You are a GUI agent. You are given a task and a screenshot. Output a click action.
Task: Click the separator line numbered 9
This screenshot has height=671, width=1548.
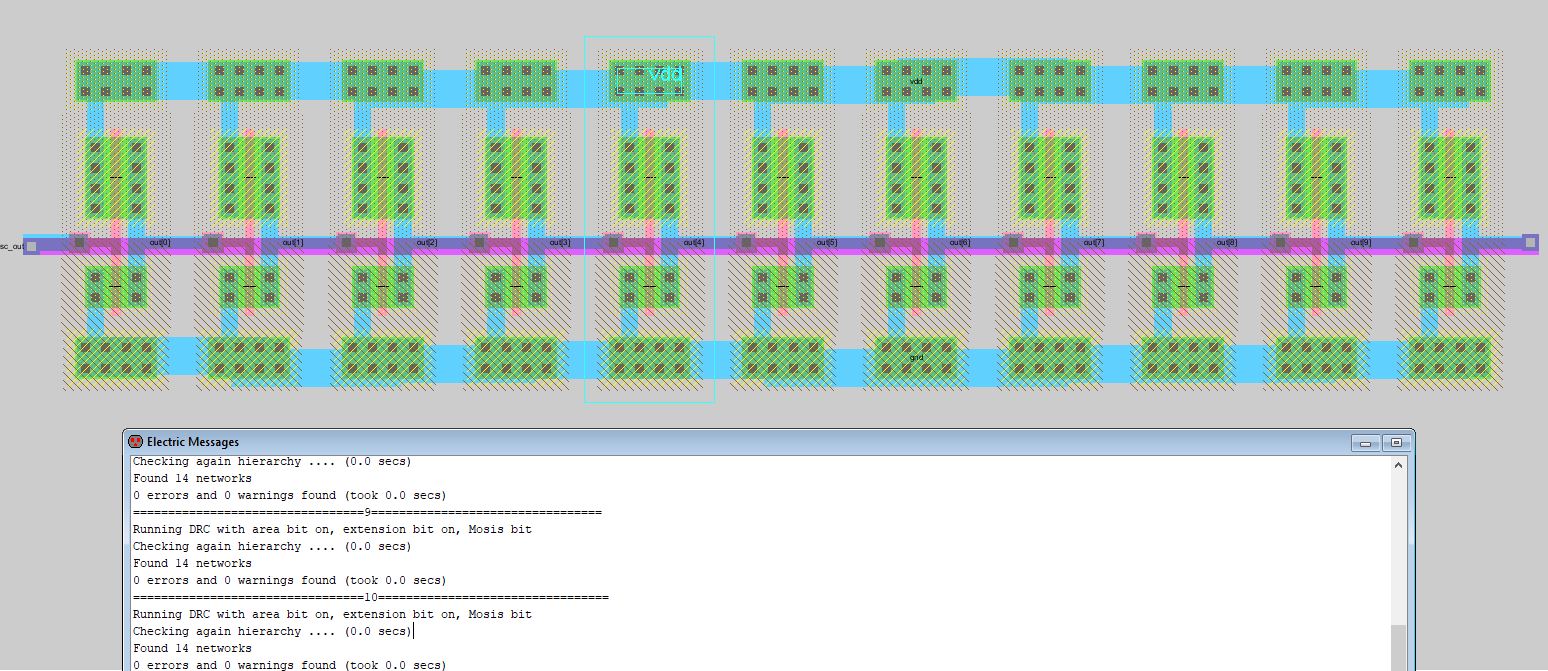pos(367,512)
